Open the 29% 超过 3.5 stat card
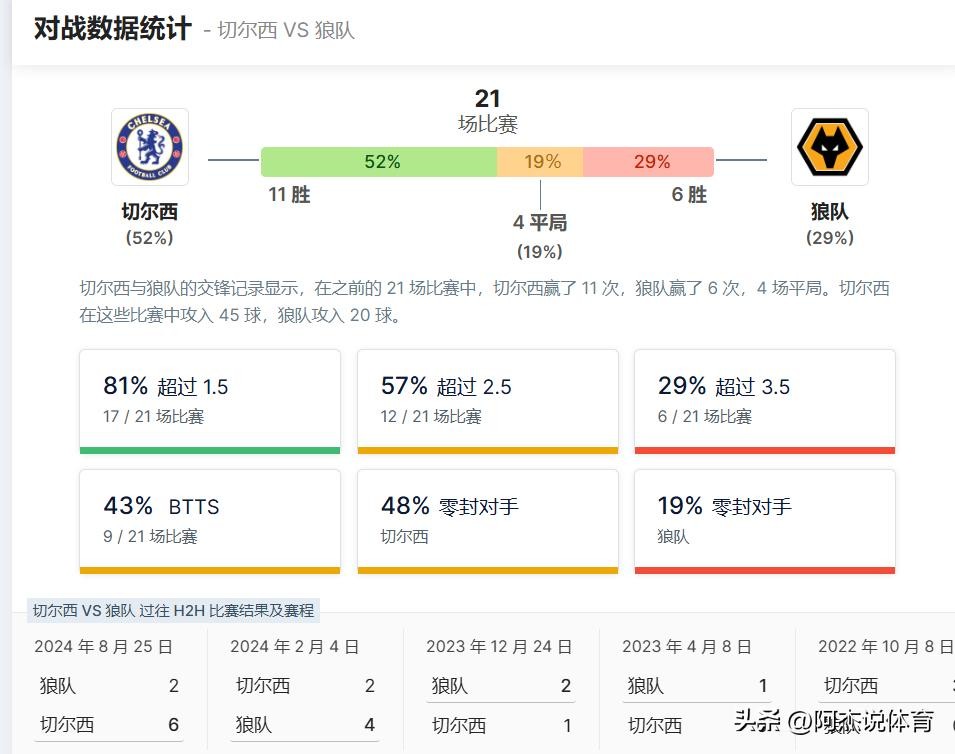955x754 pixels. (764, 400)
